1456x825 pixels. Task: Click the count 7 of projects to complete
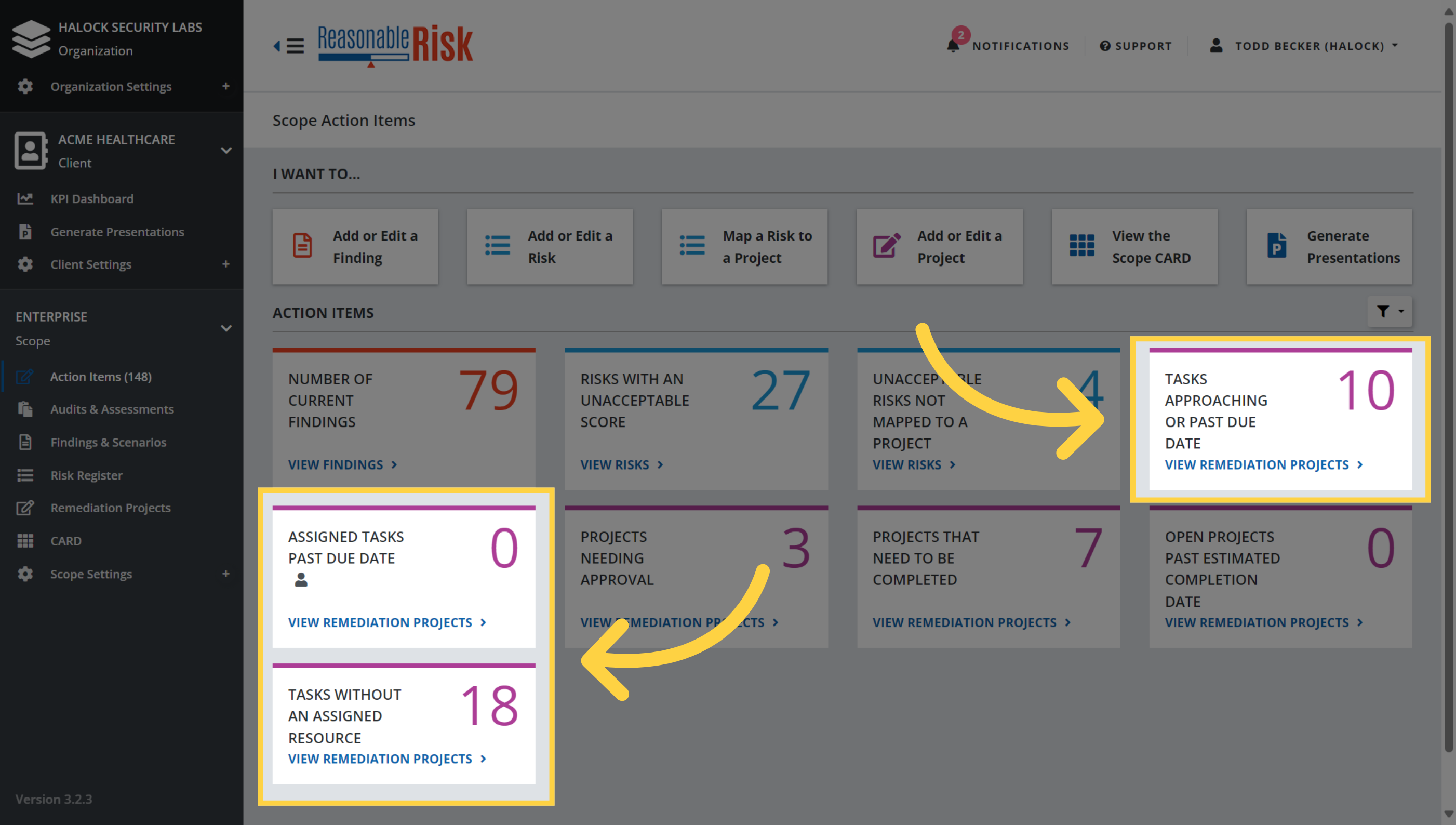(1088, 548)
